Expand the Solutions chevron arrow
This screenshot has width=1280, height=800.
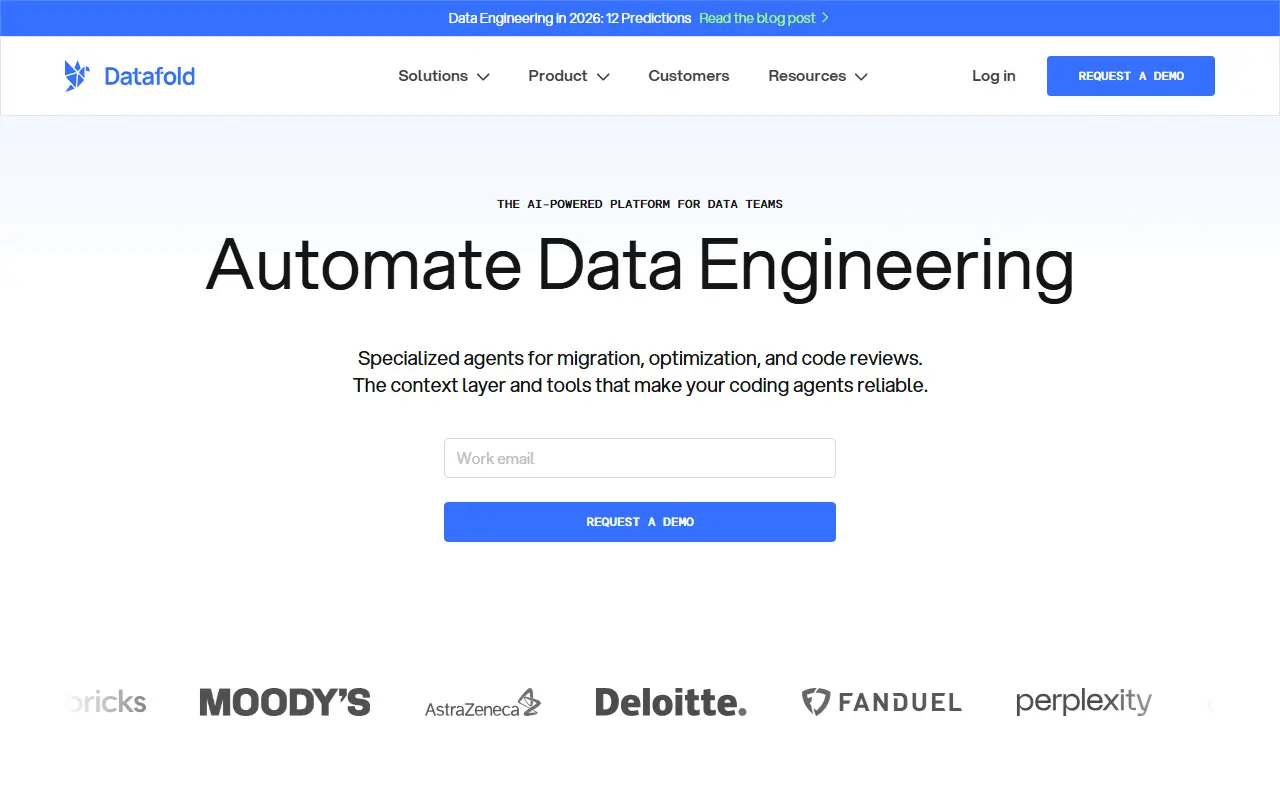[483, 77]
